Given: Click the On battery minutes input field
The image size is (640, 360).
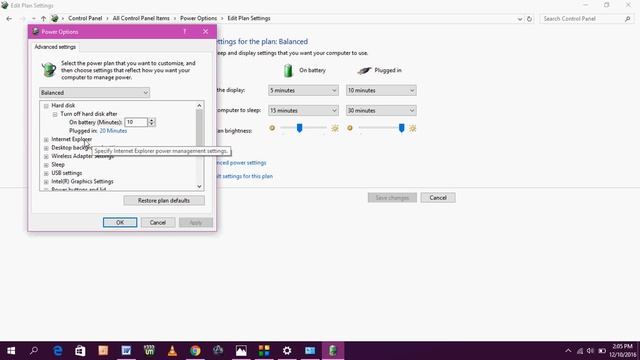Looking at the screenshot, I should pos(136,122).
